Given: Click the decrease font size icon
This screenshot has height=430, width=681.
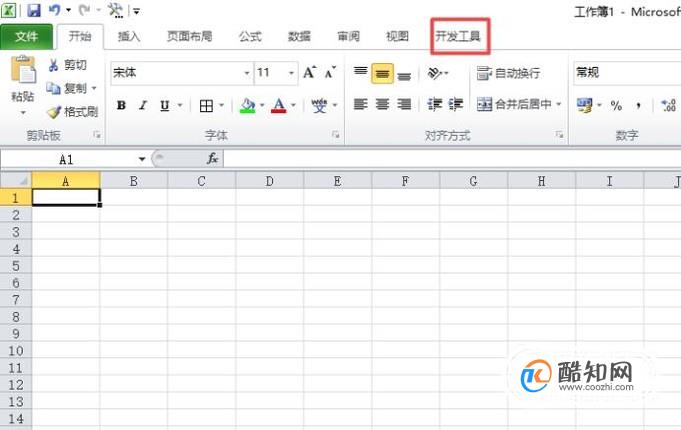Looking at the screenshot, I should [x=331, y=73].
